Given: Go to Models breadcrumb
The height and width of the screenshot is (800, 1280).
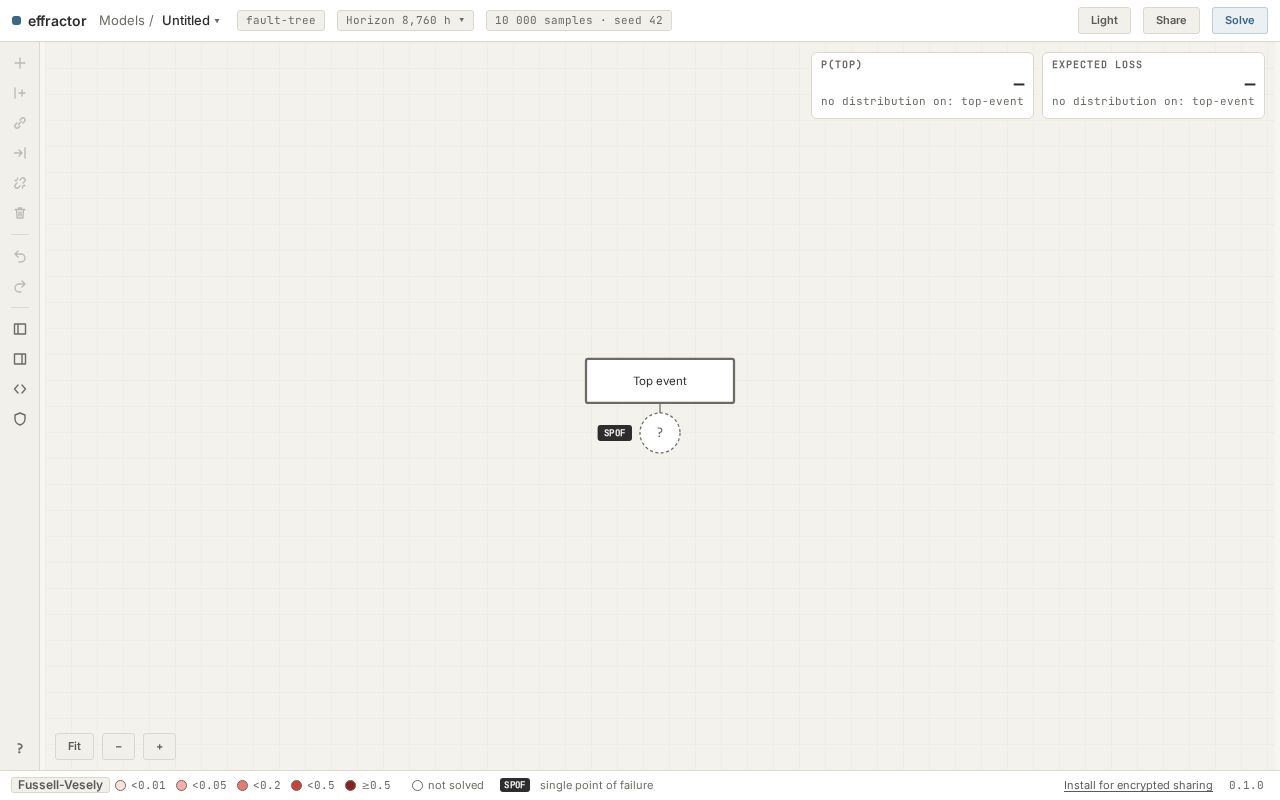Looking at the screenshot, I should tap(121, 20).
